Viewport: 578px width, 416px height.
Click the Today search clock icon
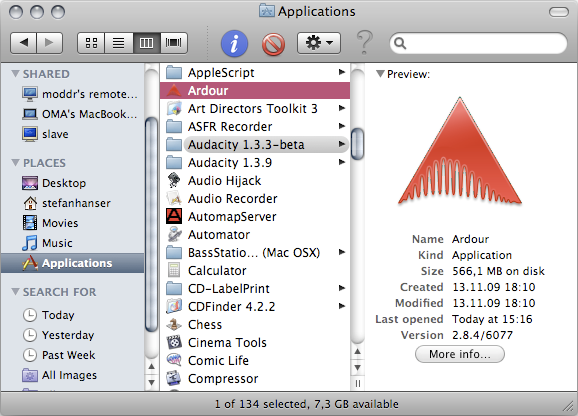[30, 315]
